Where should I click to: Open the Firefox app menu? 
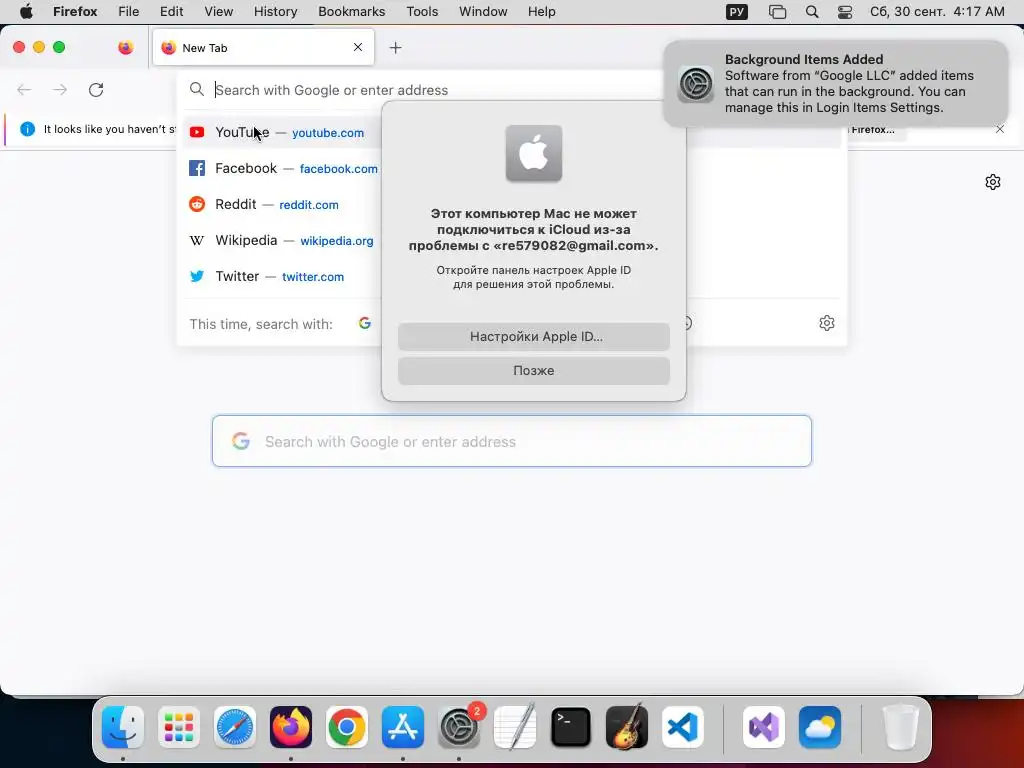[x=75, y=12]
